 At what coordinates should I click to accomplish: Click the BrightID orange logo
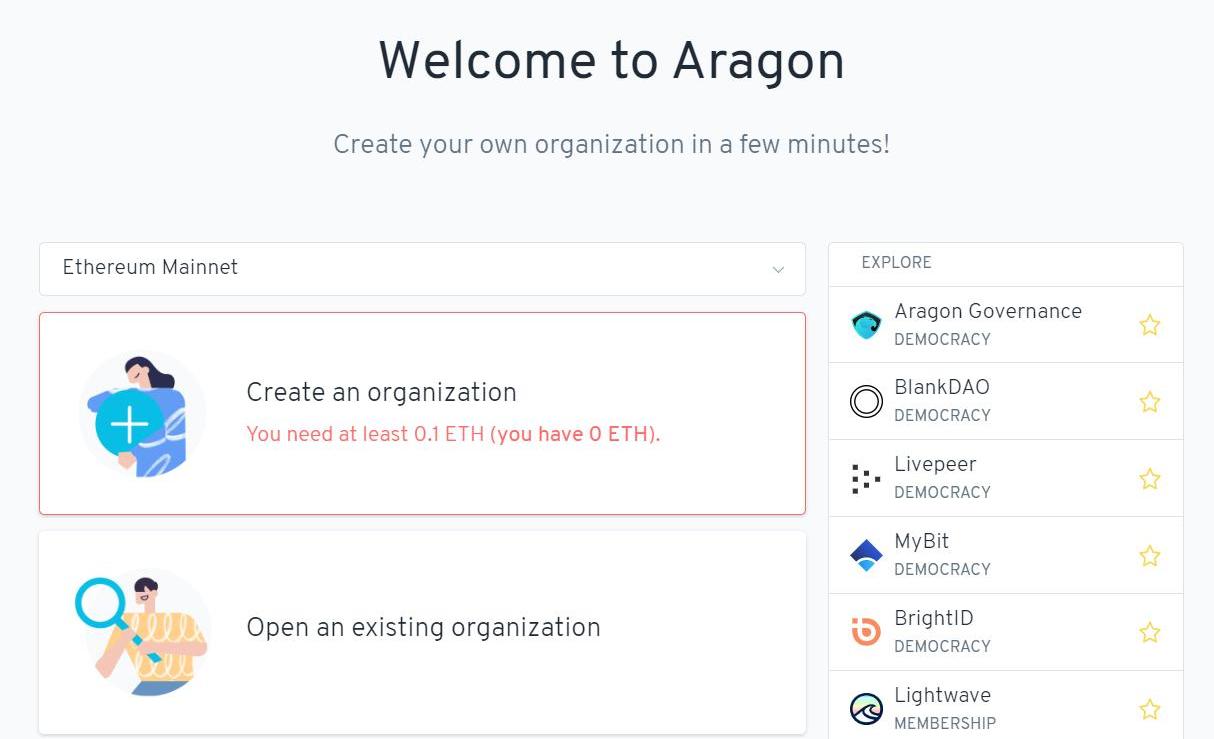point(866,632)
